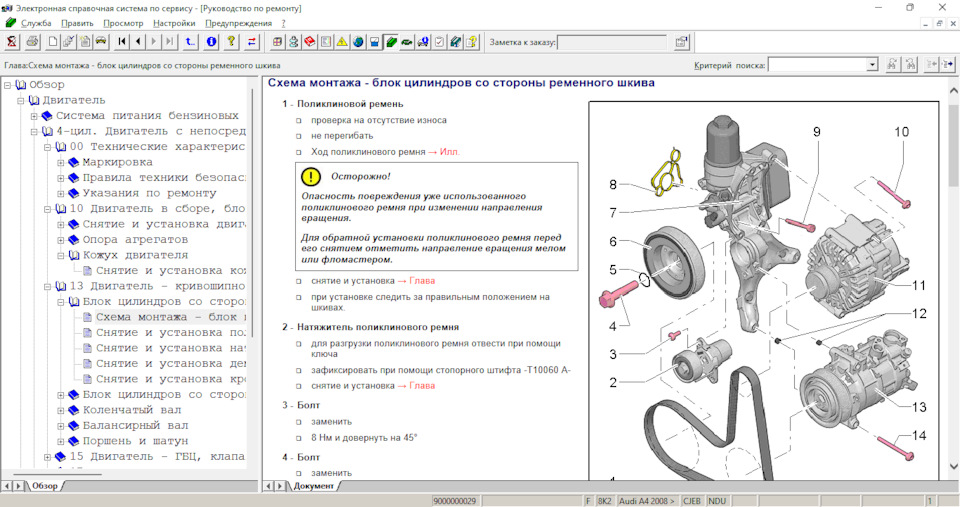Viewport: 960px width, 507px height.
Task: Click 'NDU' in the status bar
Action: tap(717, 501)
